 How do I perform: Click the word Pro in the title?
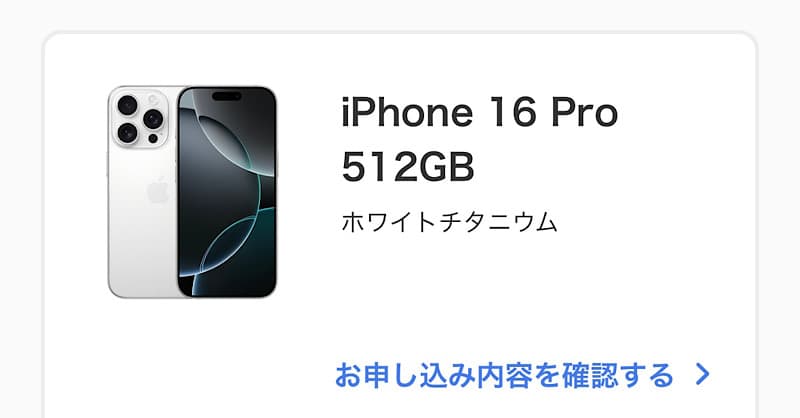pyautogui.click(x=585, y=112)
